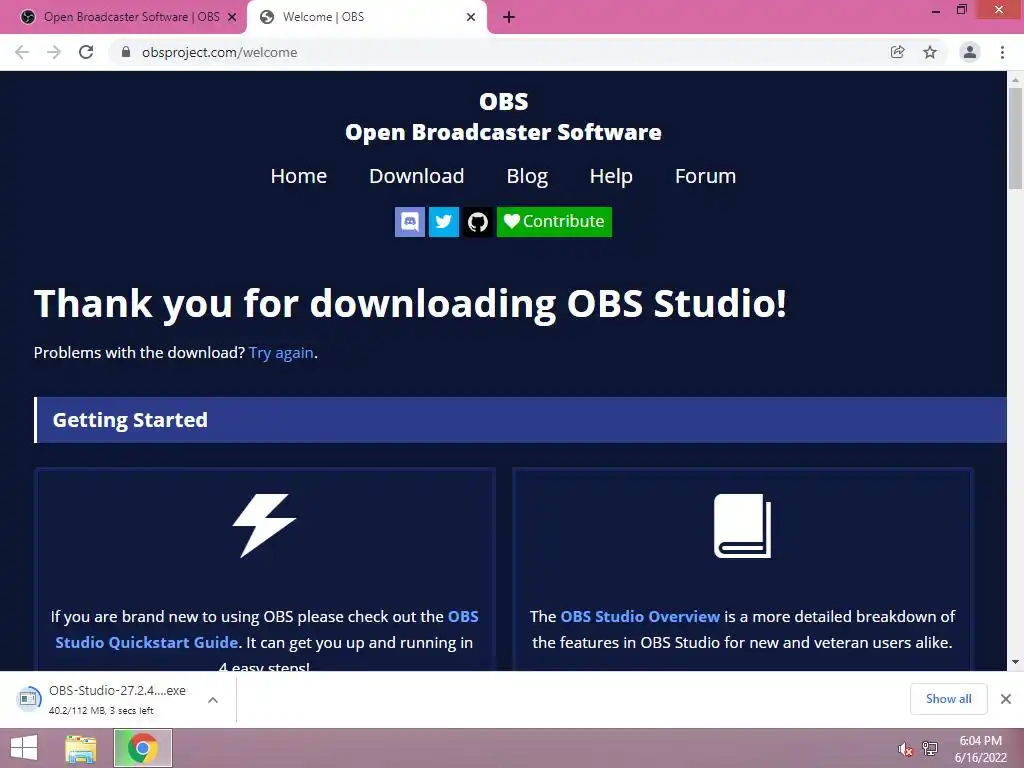Click the page vertical scrollbar thumb
Screen dimensions: 1024x768
pos(1015,137)
